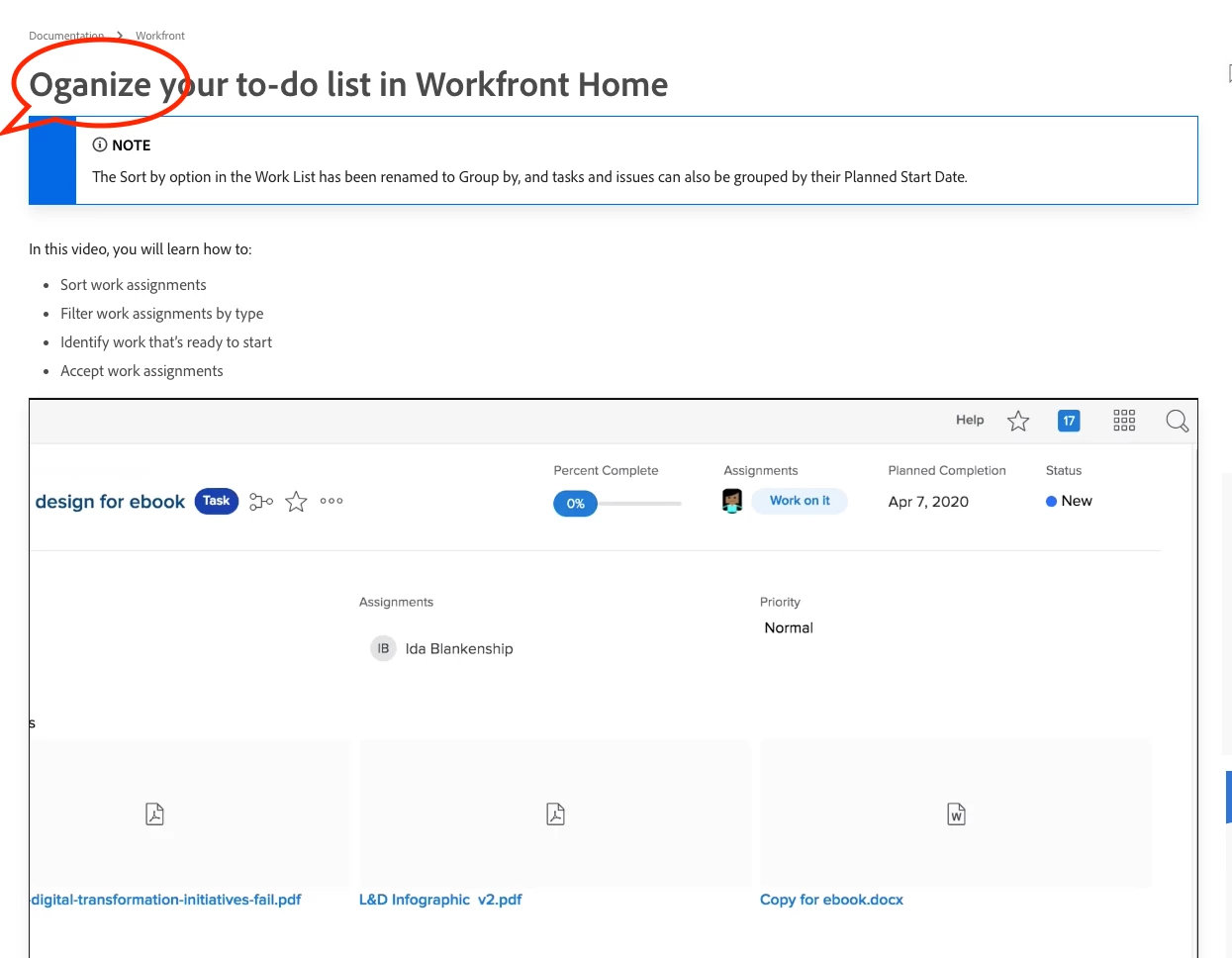Viewport: 1232px width, 958px height.
Task: Favorite the task with the star icon
Action: 296,502
